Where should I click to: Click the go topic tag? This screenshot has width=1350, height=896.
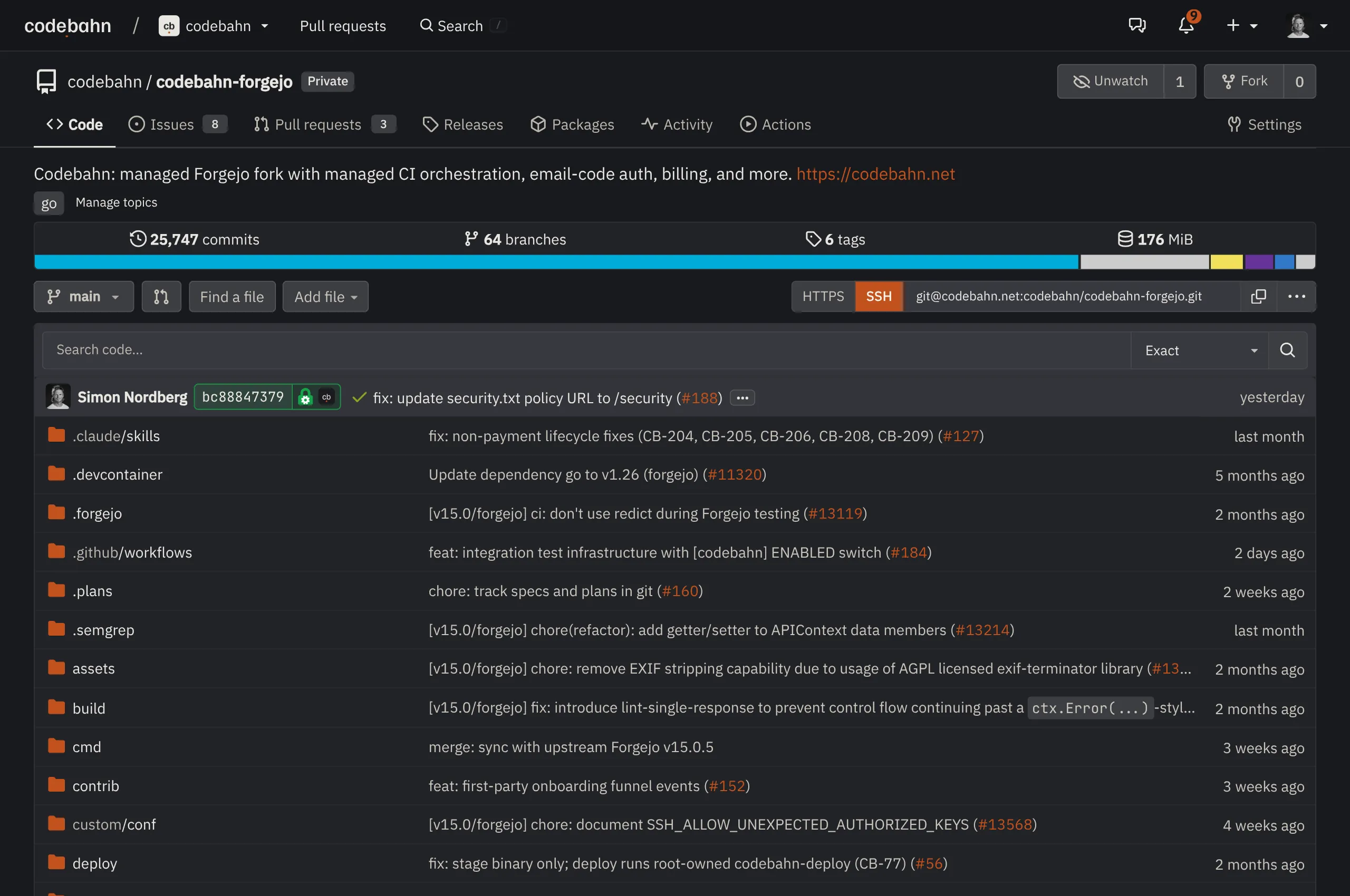point(49,203)
